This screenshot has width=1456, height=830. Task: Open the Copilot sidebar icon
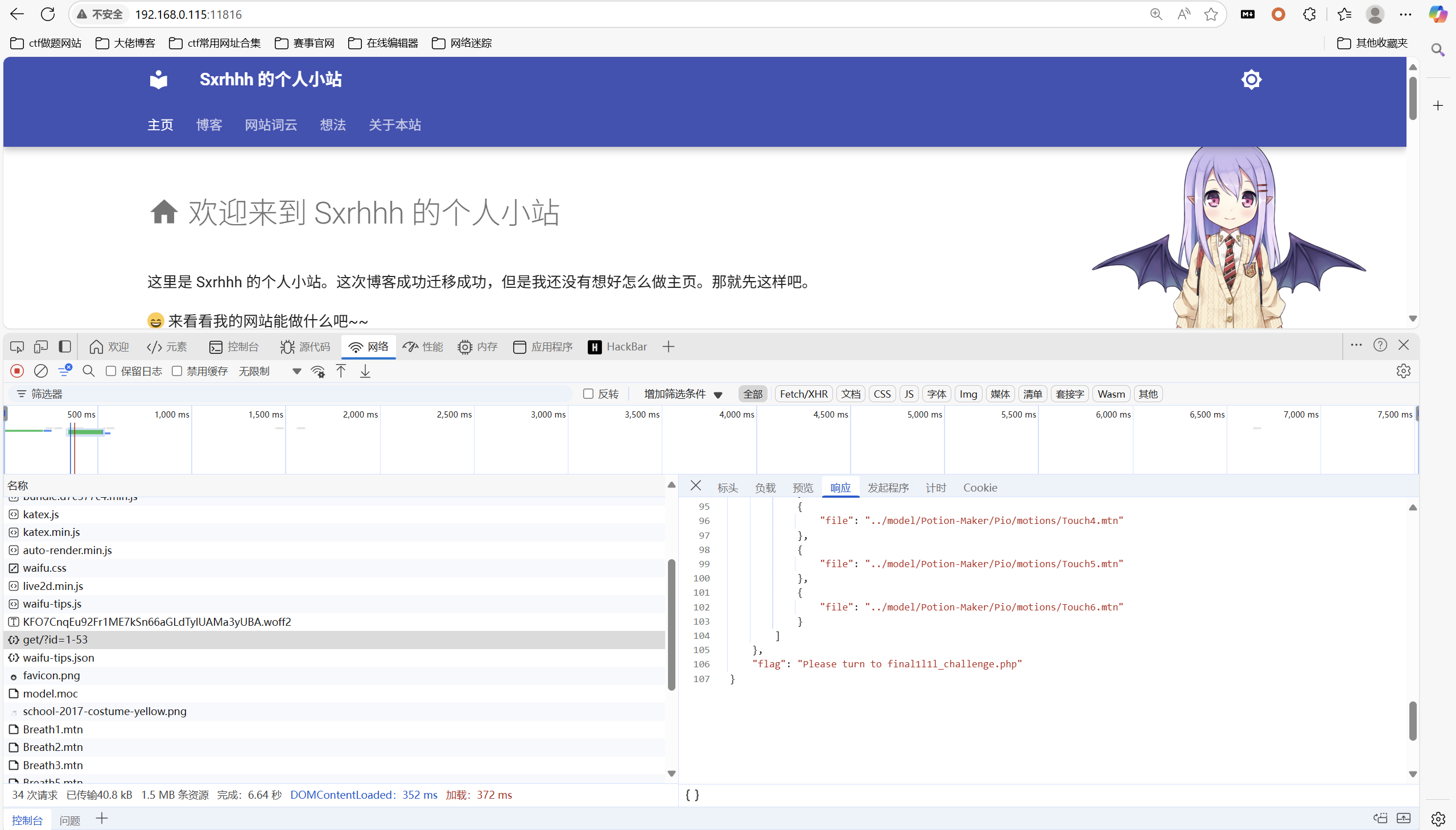(1438, 14)
